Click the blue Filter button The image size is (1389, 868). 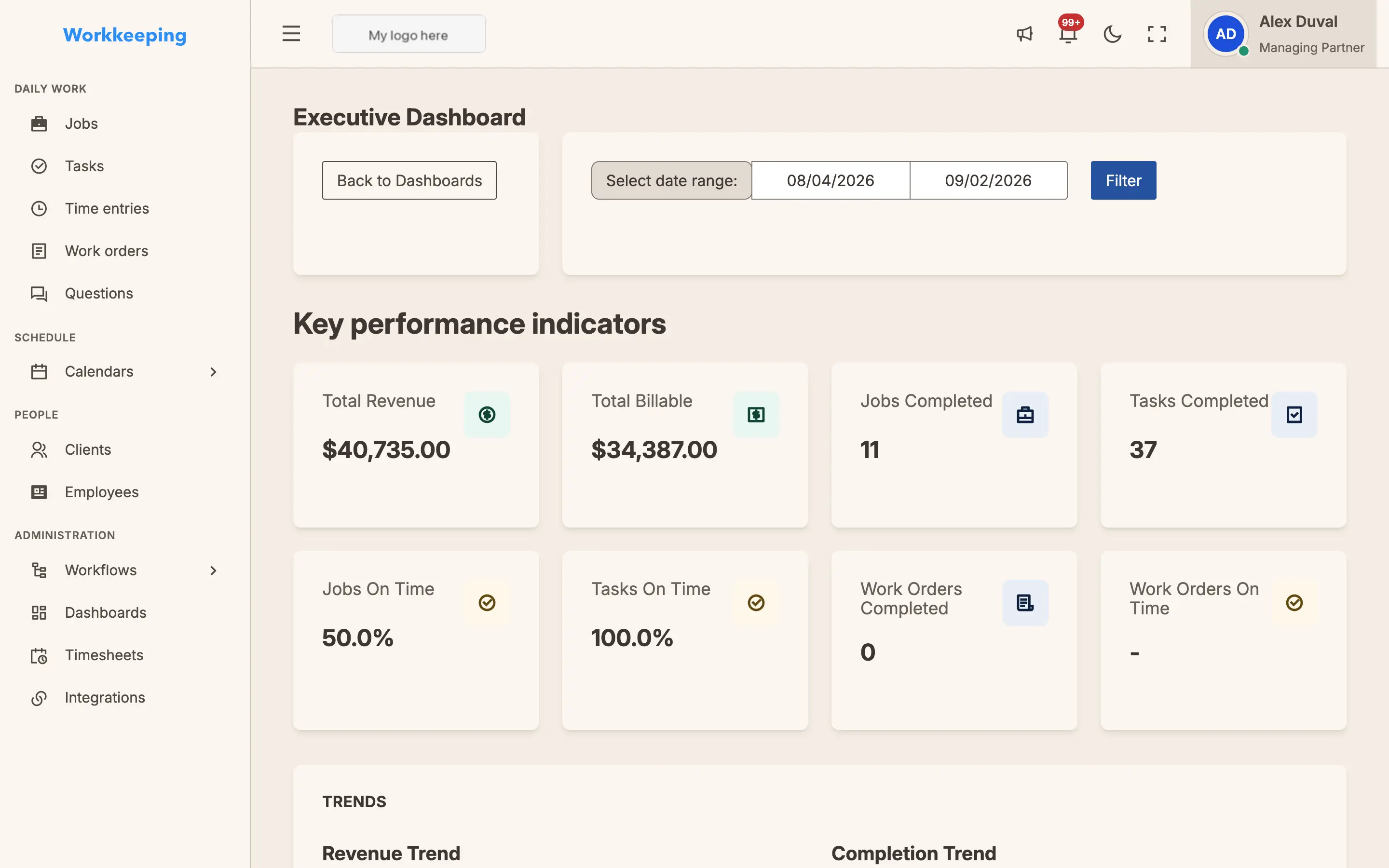(1123, 180)
